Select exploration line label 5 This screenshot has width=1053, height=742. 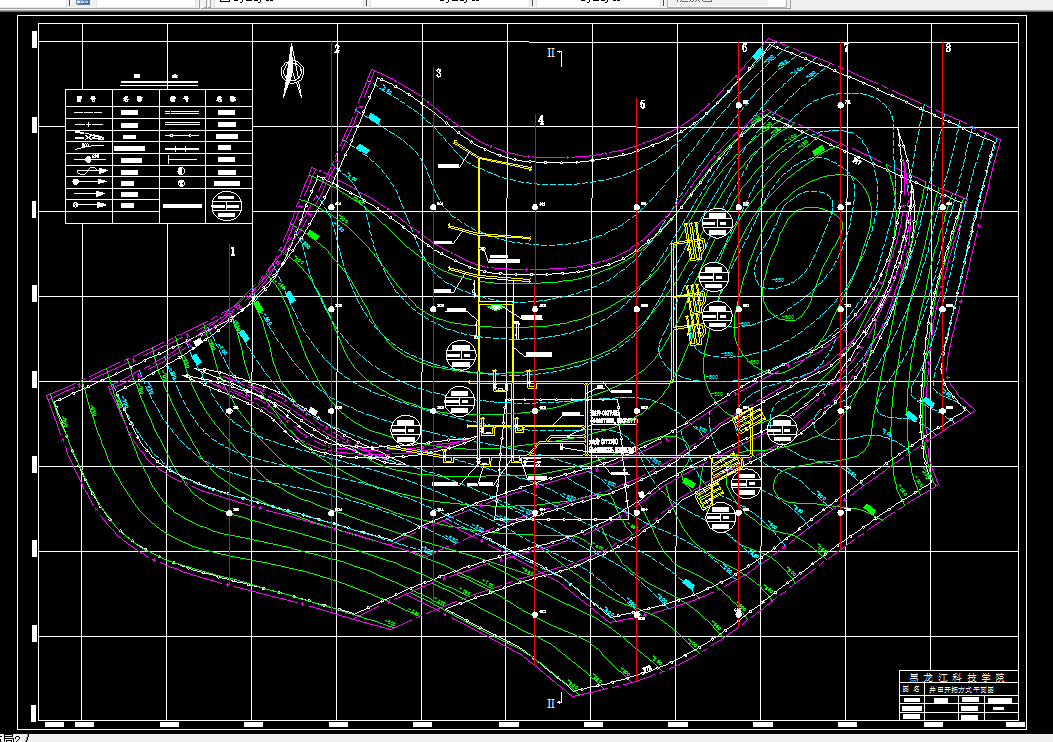tap(643, 104)
